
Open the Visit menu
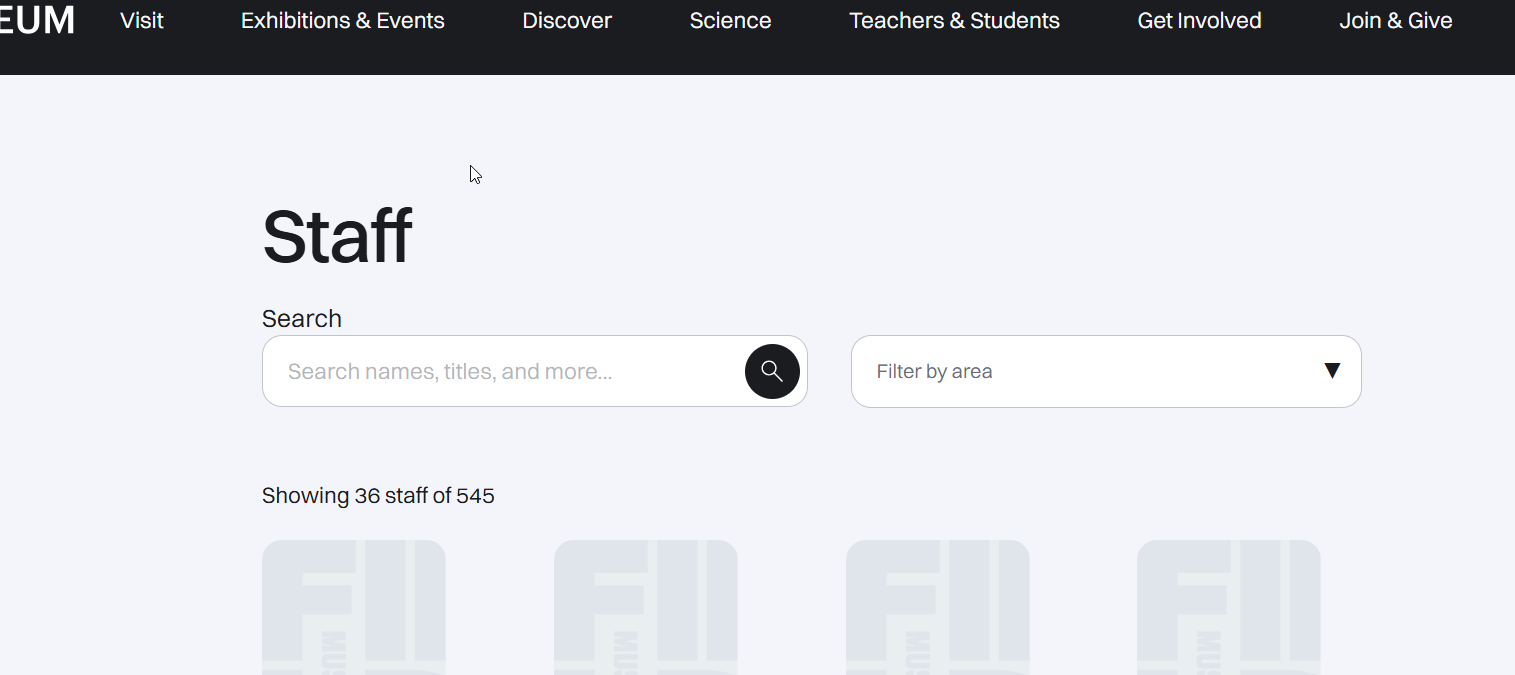[x=142, y=21]
